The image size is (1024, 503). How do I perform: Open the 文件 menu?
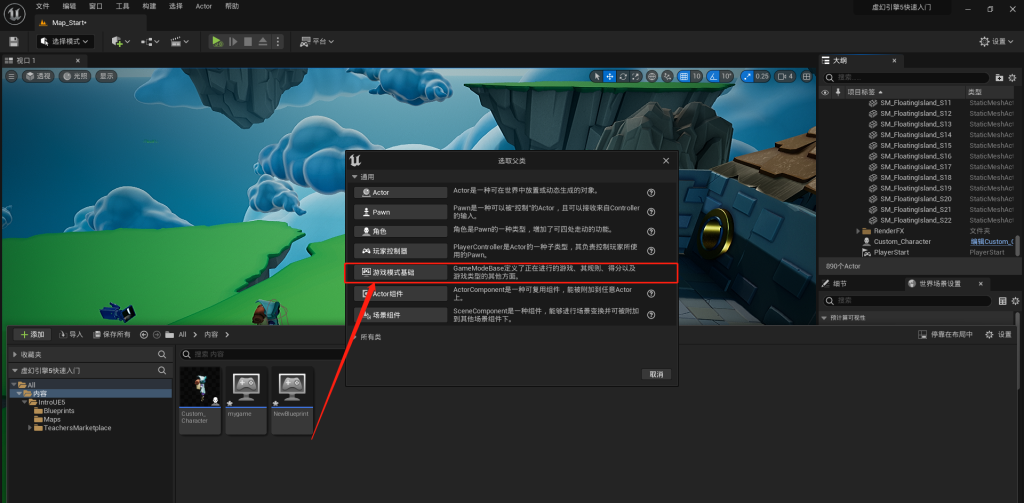pyautogui.click(x=42, y=6)
